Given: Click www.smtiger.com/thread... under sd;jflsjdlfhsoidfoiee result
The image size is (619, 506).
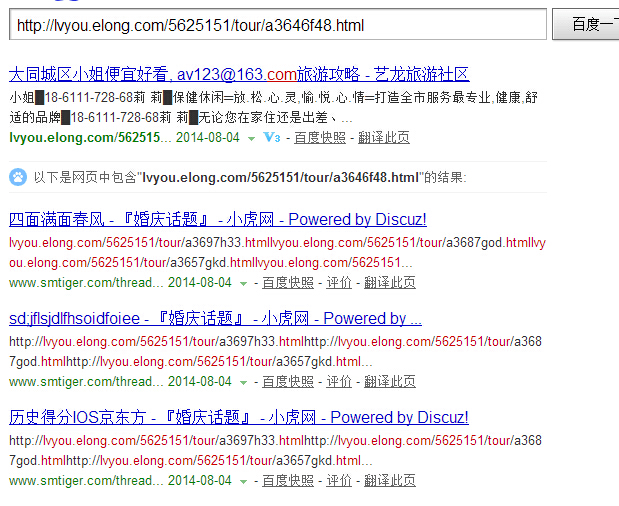Looking at the screenshot, I should 86,382.
